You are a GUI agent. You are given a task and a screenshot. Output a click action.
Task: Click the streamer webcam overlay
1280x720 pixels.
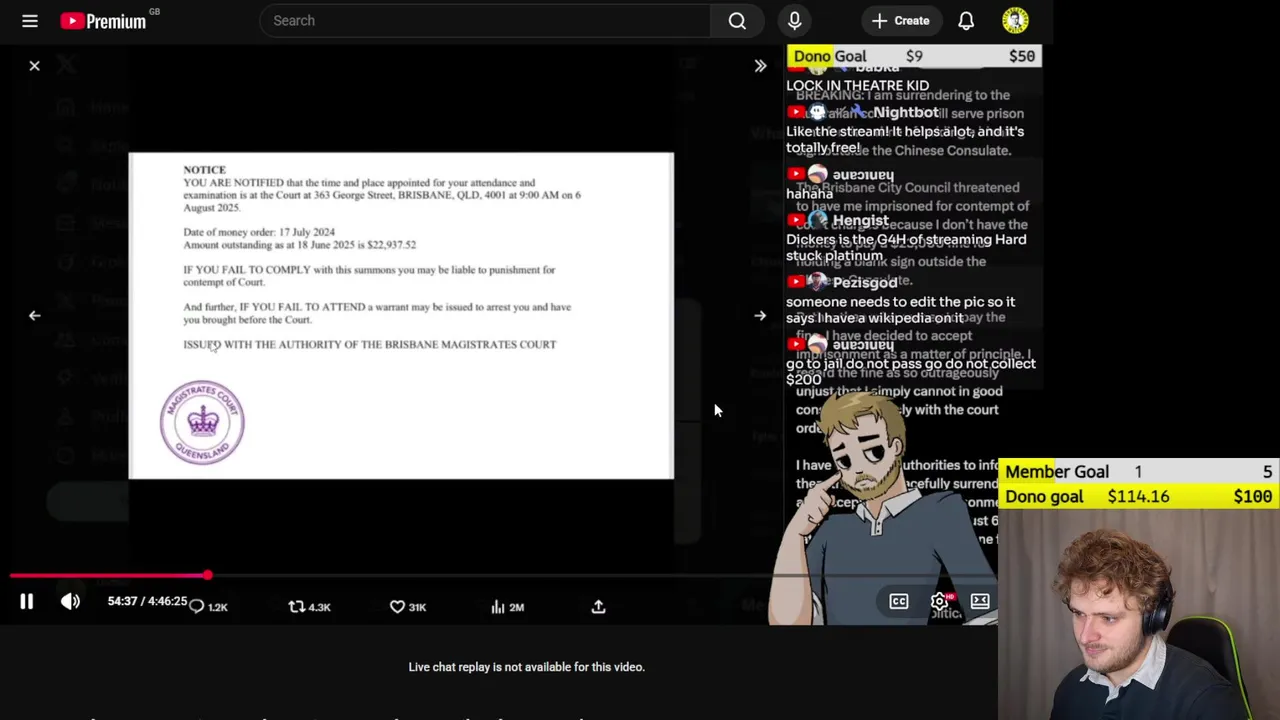1139,614
